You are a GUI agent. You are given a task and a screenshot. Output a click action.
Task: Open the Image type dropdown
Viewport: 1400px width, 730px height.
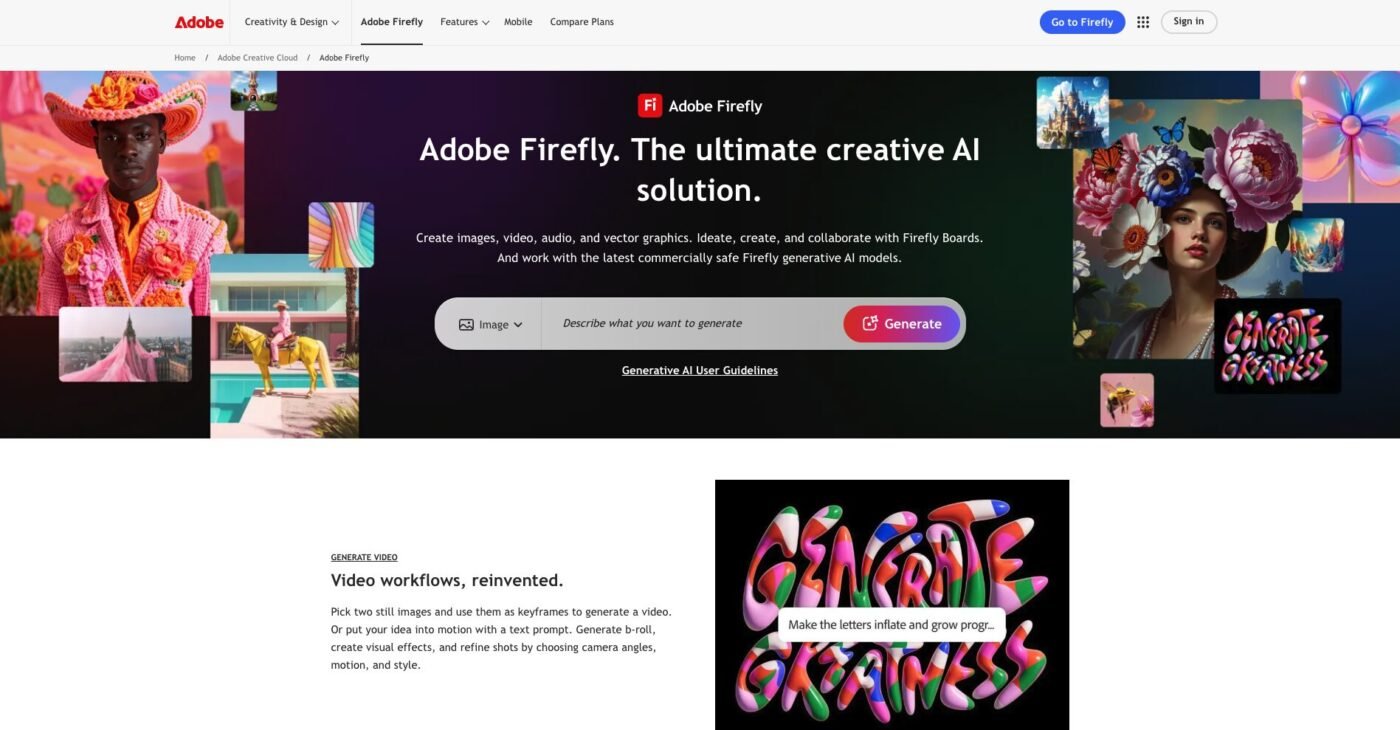(491, 324)
